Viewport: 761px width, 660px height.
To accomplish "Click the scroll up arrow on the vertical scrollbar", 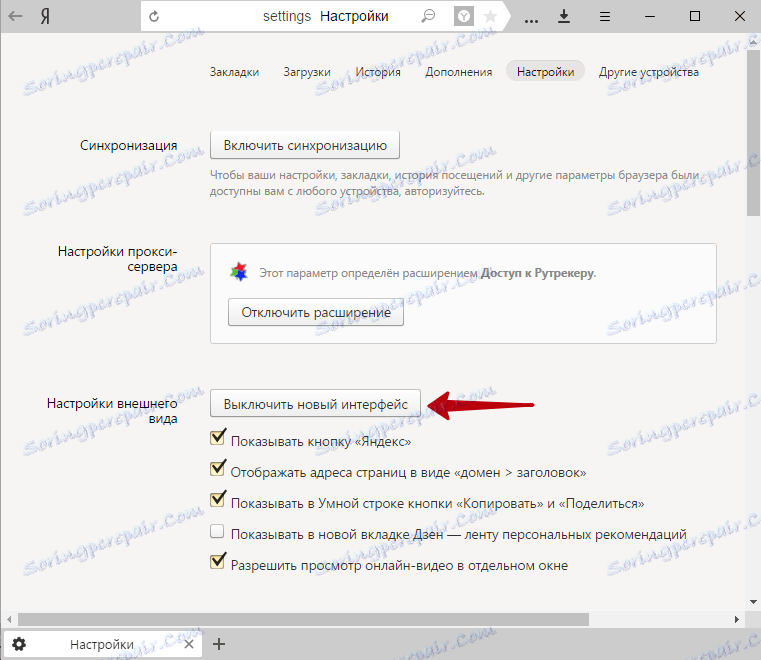I will (753, 42).
